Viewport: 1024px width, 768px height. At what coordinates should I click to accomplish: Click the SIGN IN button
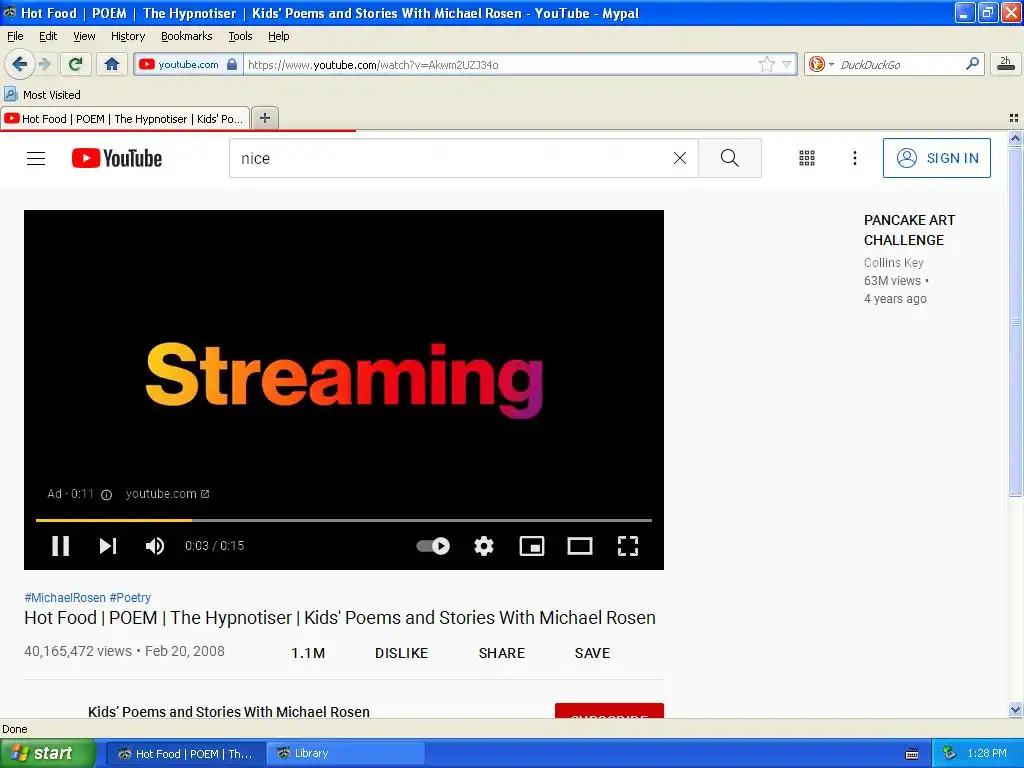click(936, 158)
